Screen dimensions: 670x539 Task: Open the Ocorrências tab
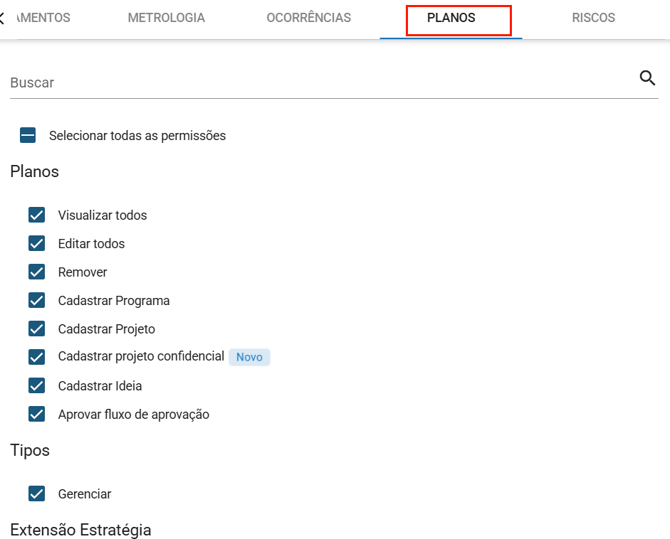click(x=308, y=18)
